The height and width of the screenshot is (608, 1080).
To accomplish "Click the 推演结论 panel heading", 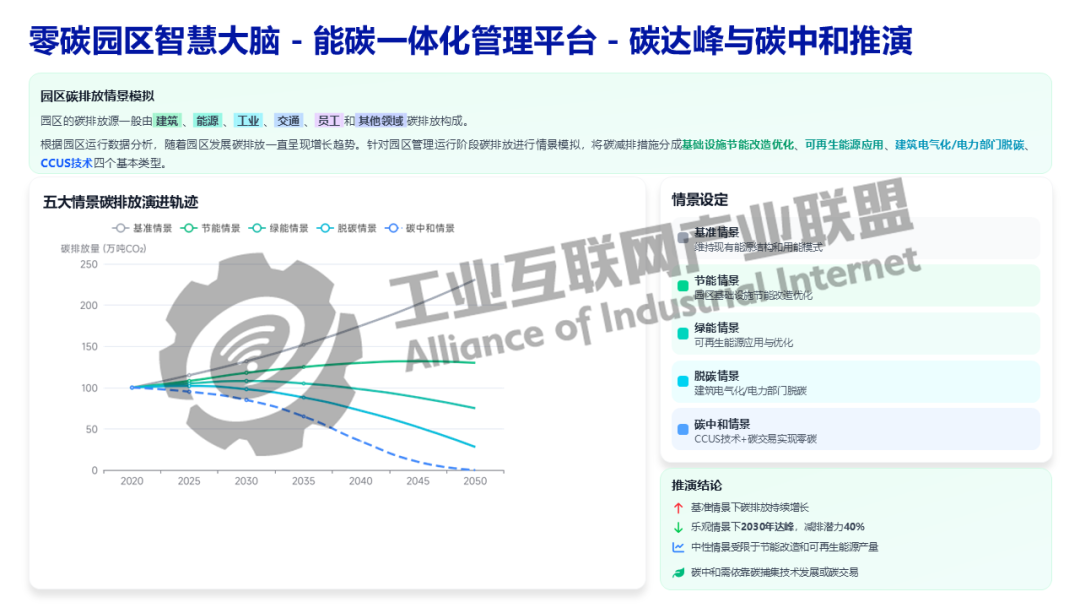I will [697, 485].
